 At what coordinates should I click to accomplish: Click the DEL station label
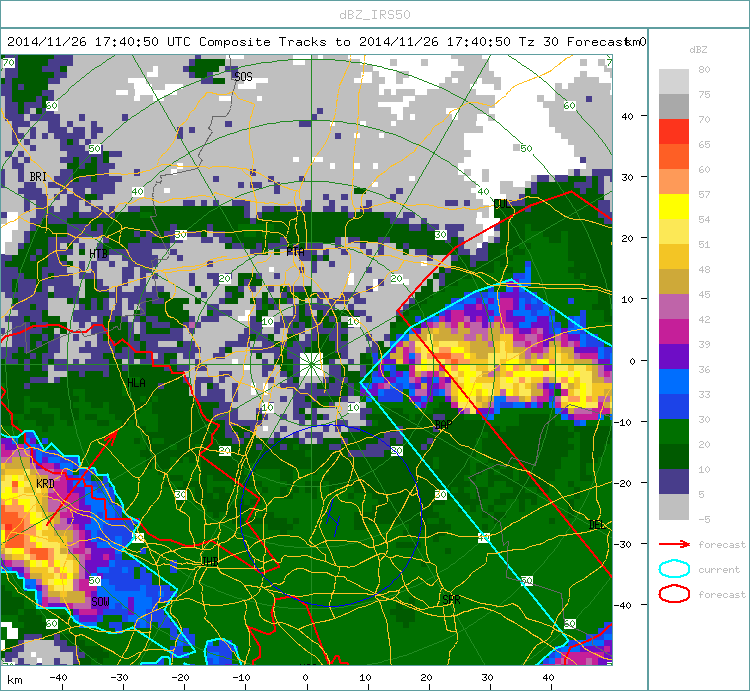pos(596,525)
